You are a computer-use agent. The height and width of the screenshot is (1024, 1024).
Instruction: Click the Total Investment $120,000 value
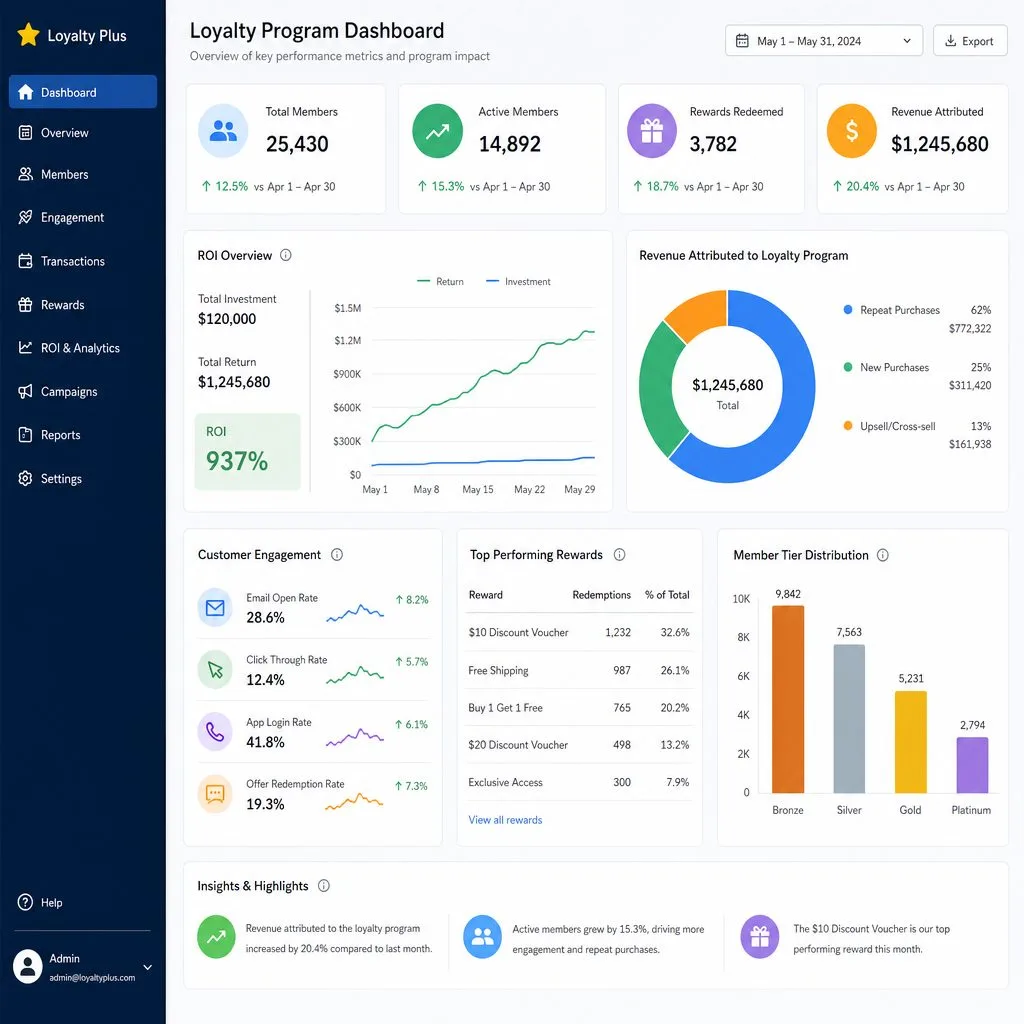227,319
